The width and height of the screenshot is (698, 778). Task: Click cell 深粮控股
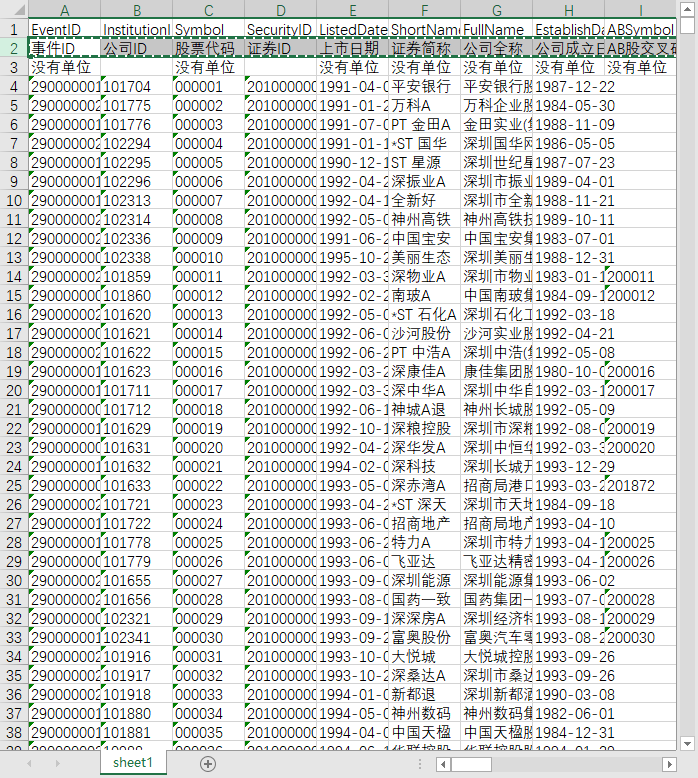[424, 428]
